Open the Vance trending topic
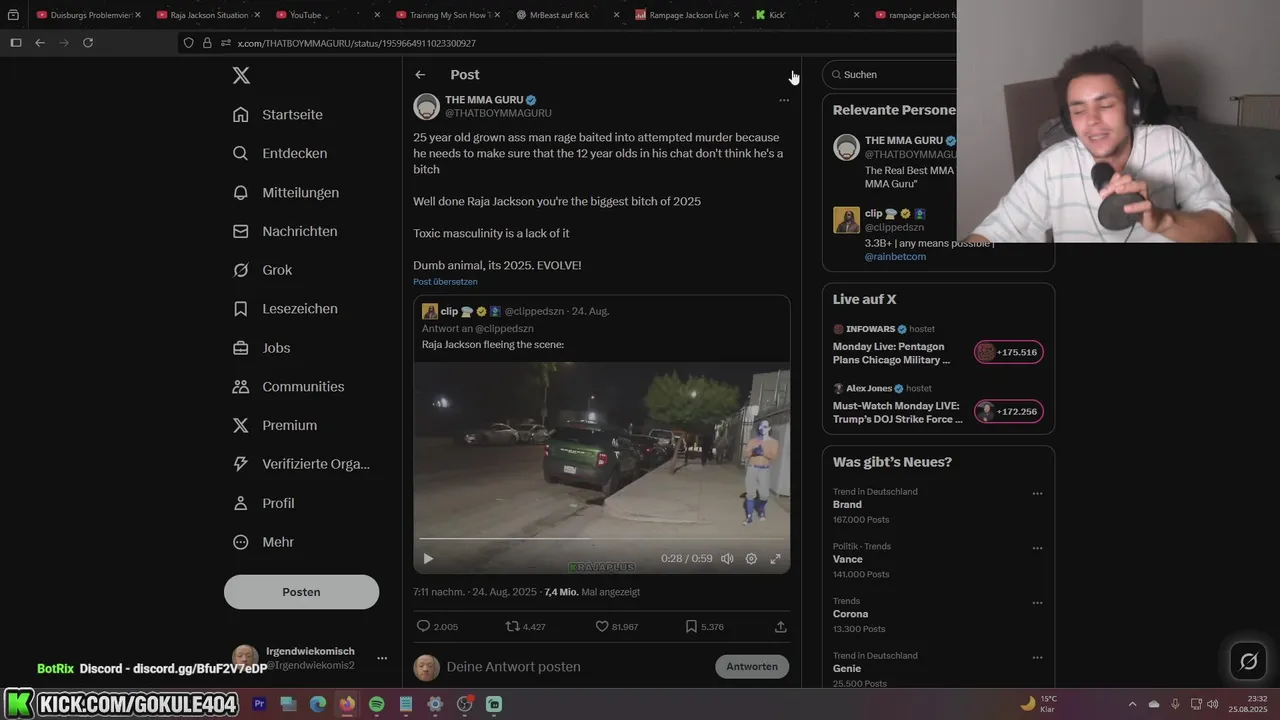Viewport: 1280px width, 720px height. pyautogui.click(x=848, y=560)
